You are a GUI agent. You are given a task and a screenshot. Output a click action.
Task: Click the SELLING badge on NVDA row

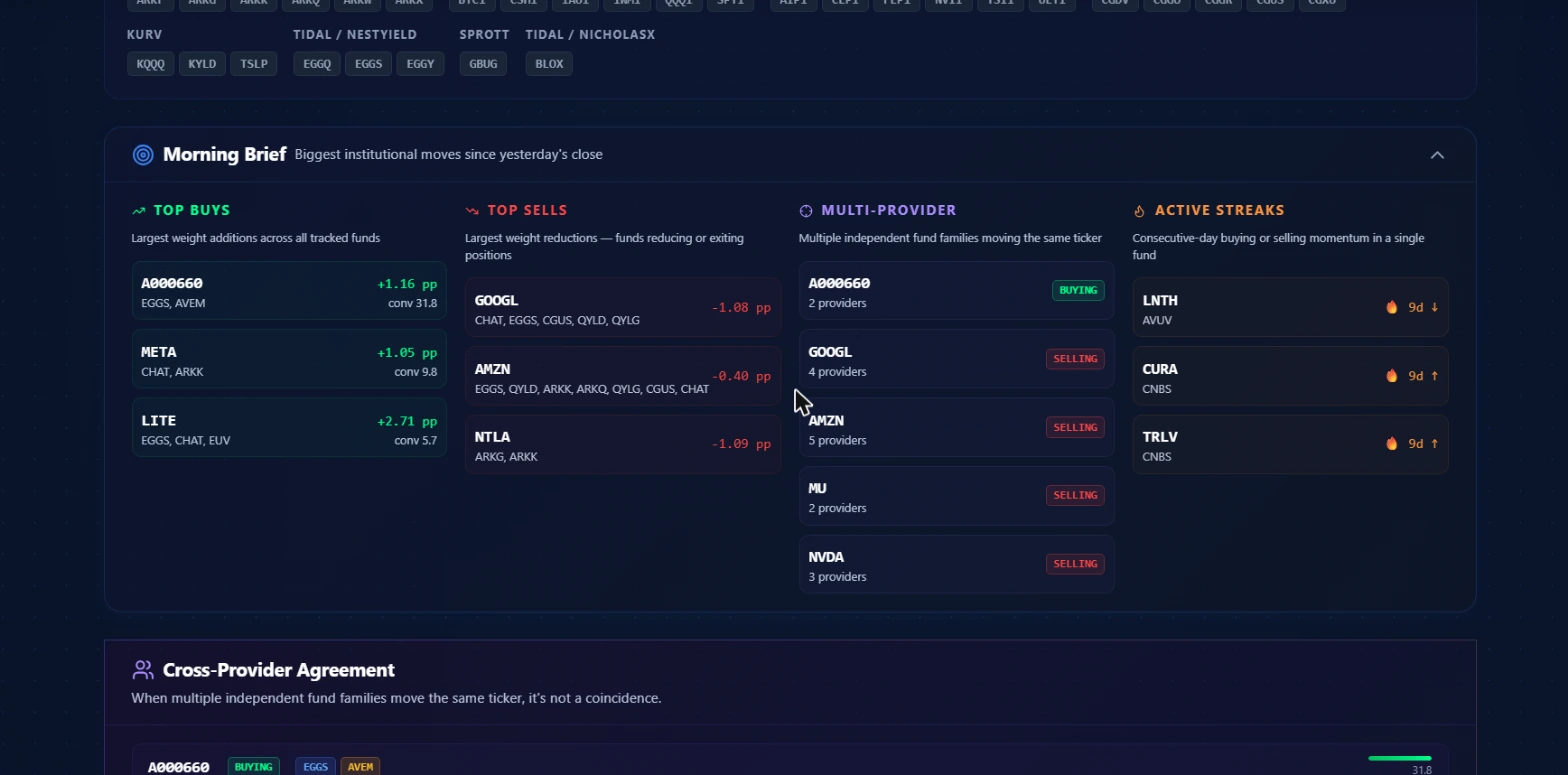[1075, 564]
